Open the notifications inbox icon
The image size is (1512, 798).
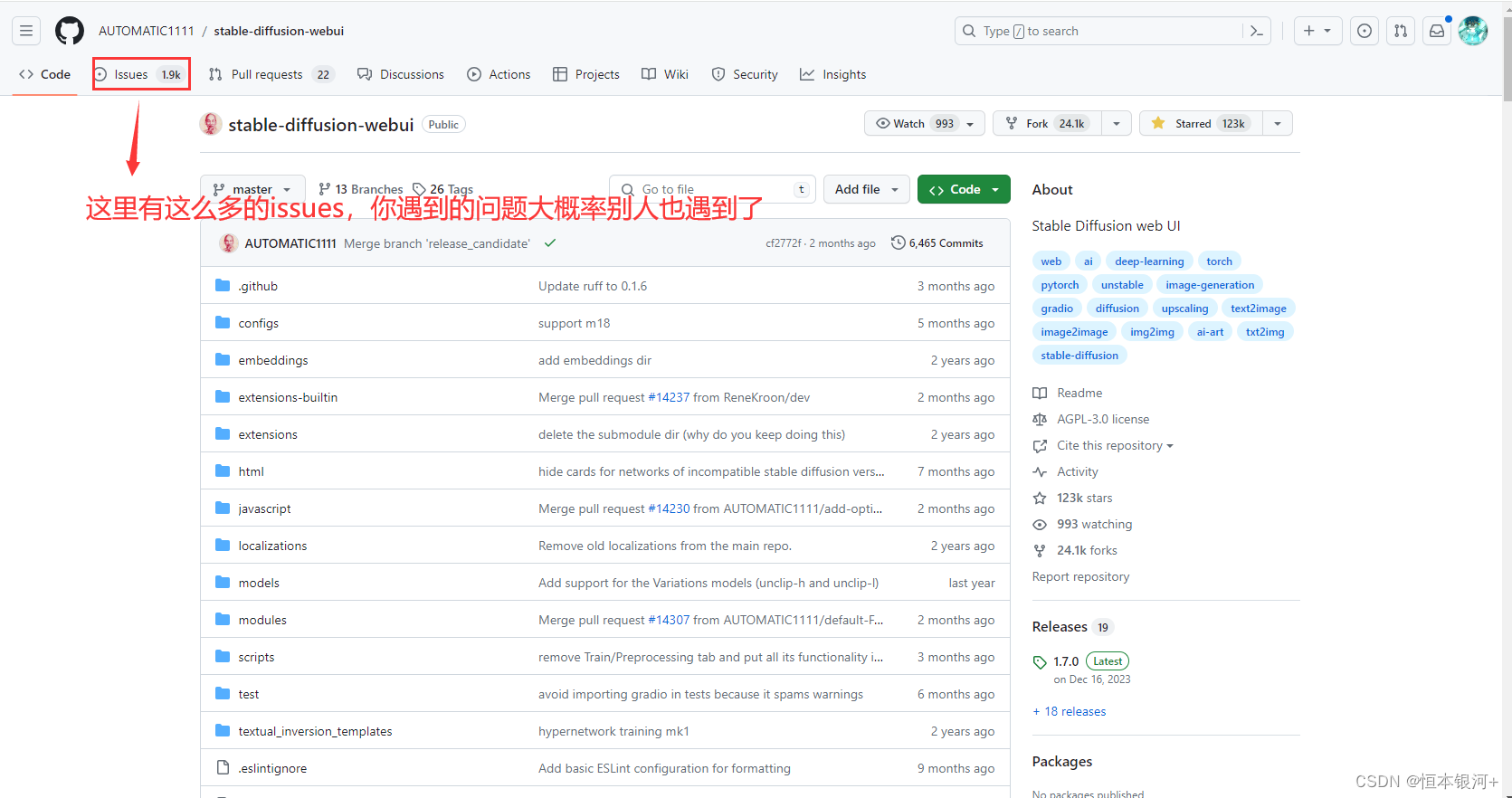1437,31
